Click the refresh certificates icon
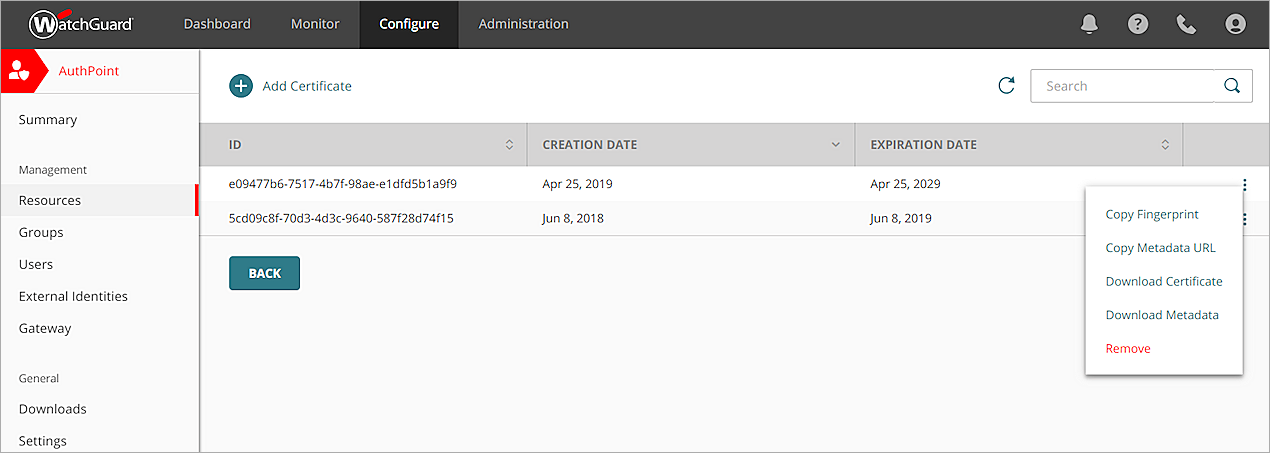 (x=1007, y=86)
